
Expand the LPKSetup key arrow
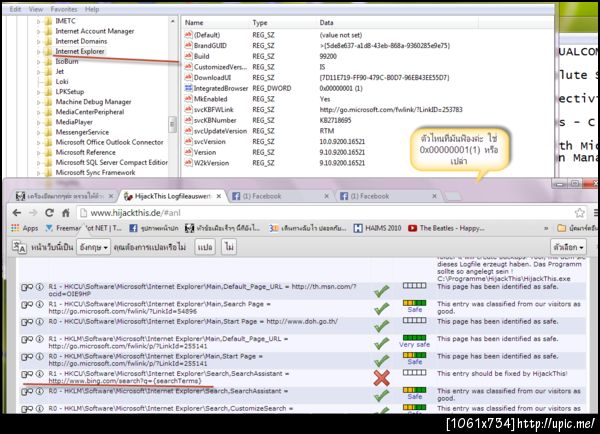pos(39,92)
